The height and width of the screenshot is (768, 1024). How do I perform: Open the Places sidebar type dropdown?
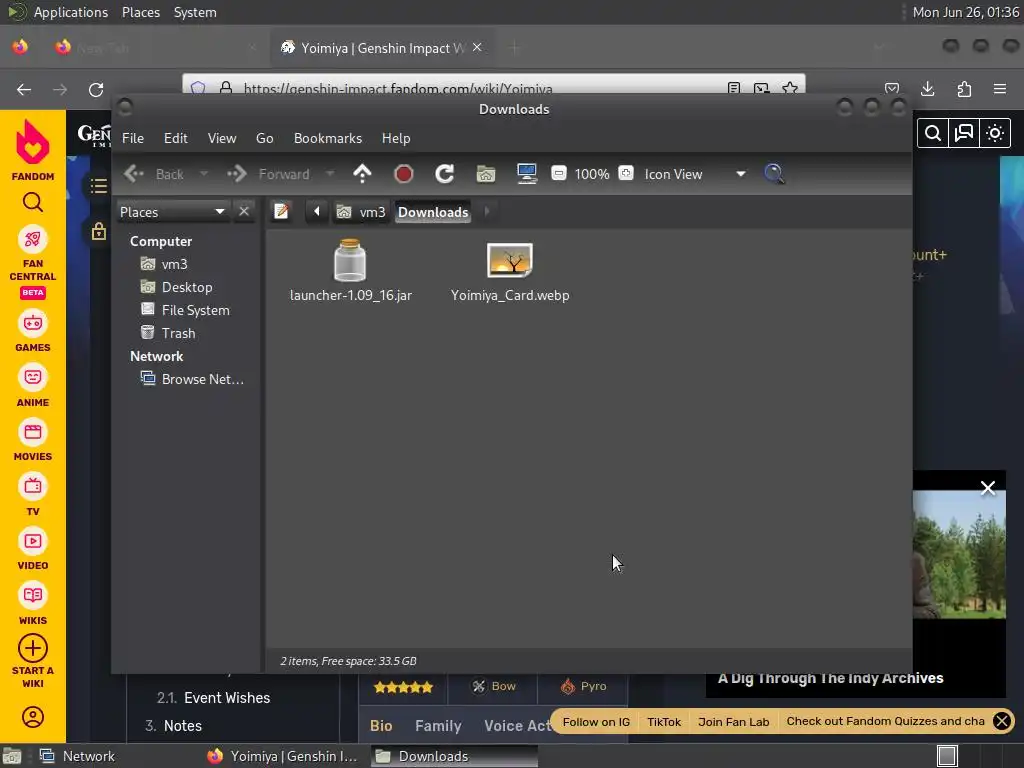tap(172, 212)
